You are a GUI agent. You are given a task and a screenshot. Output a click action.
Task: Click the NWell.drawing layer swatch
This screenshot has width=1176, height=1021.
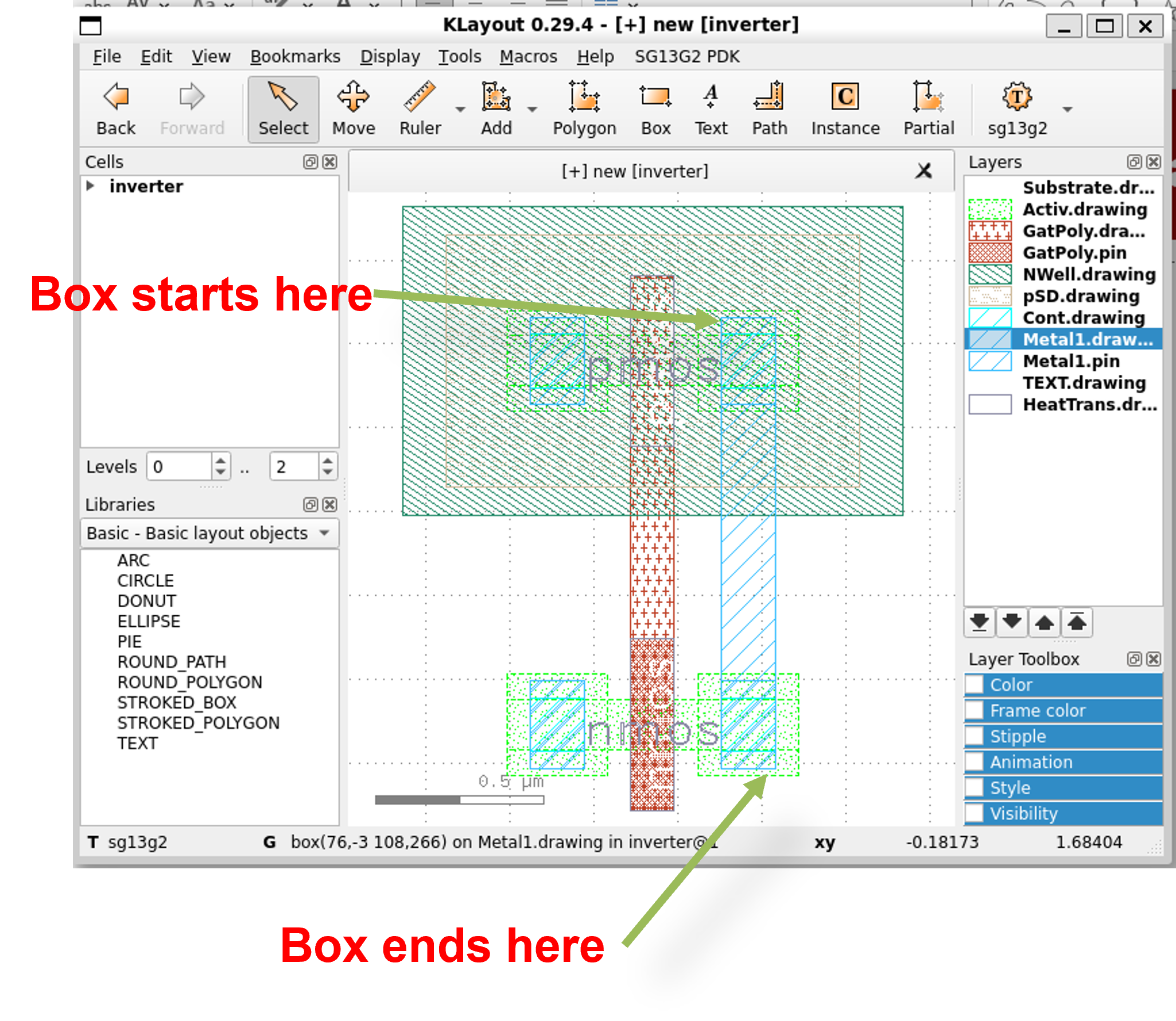point(989,274)
